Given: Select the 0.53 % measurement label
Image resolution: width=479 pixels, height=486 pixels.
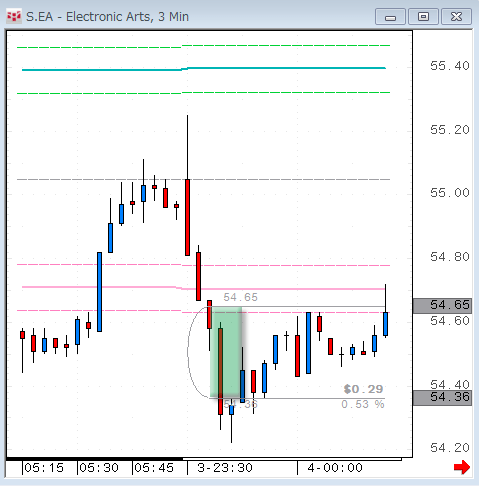Looking at the screenshot, I should (x=363, y=404).
